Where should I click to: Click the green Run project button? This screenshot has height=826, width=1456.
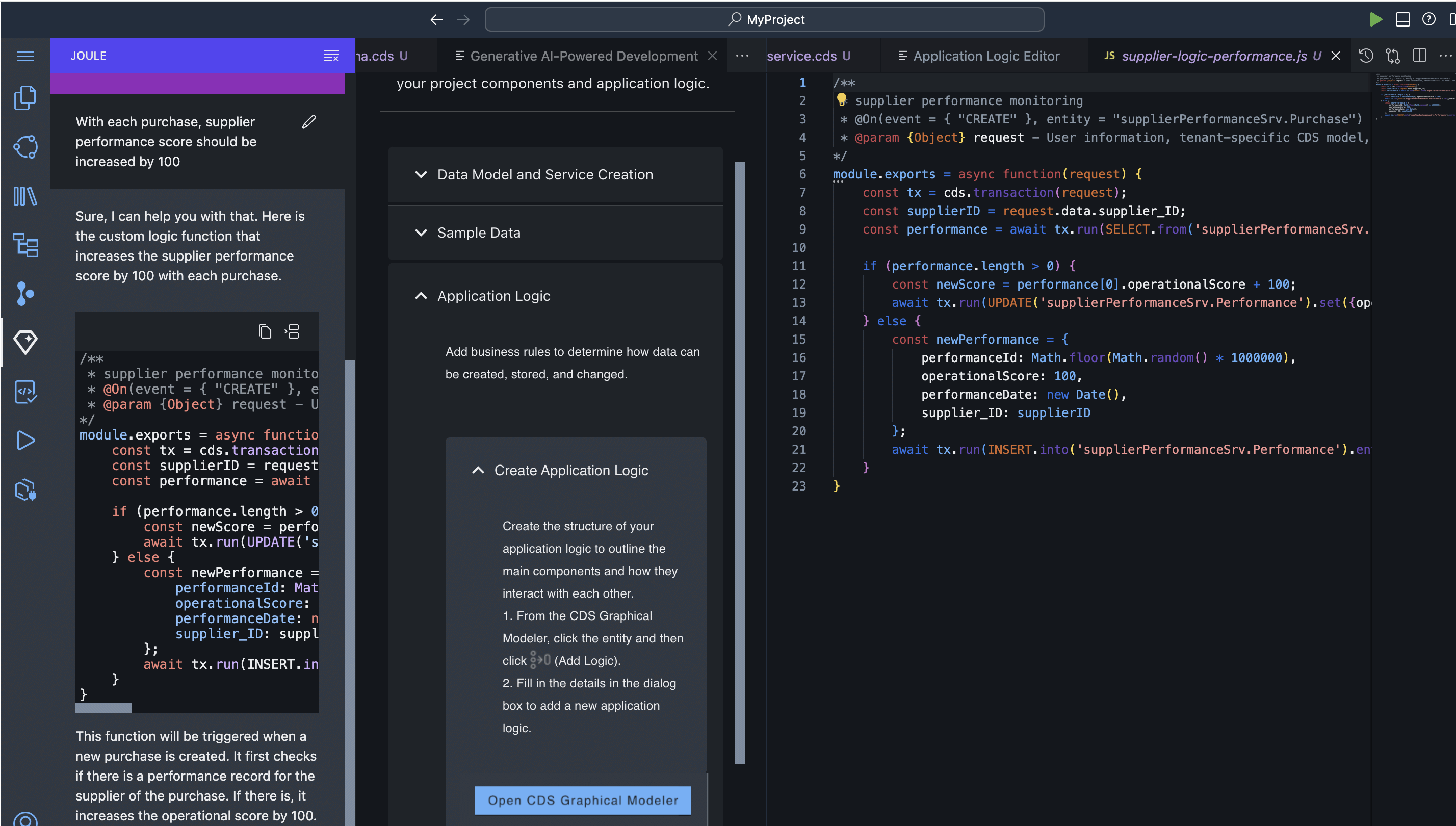click(1375, 19)
